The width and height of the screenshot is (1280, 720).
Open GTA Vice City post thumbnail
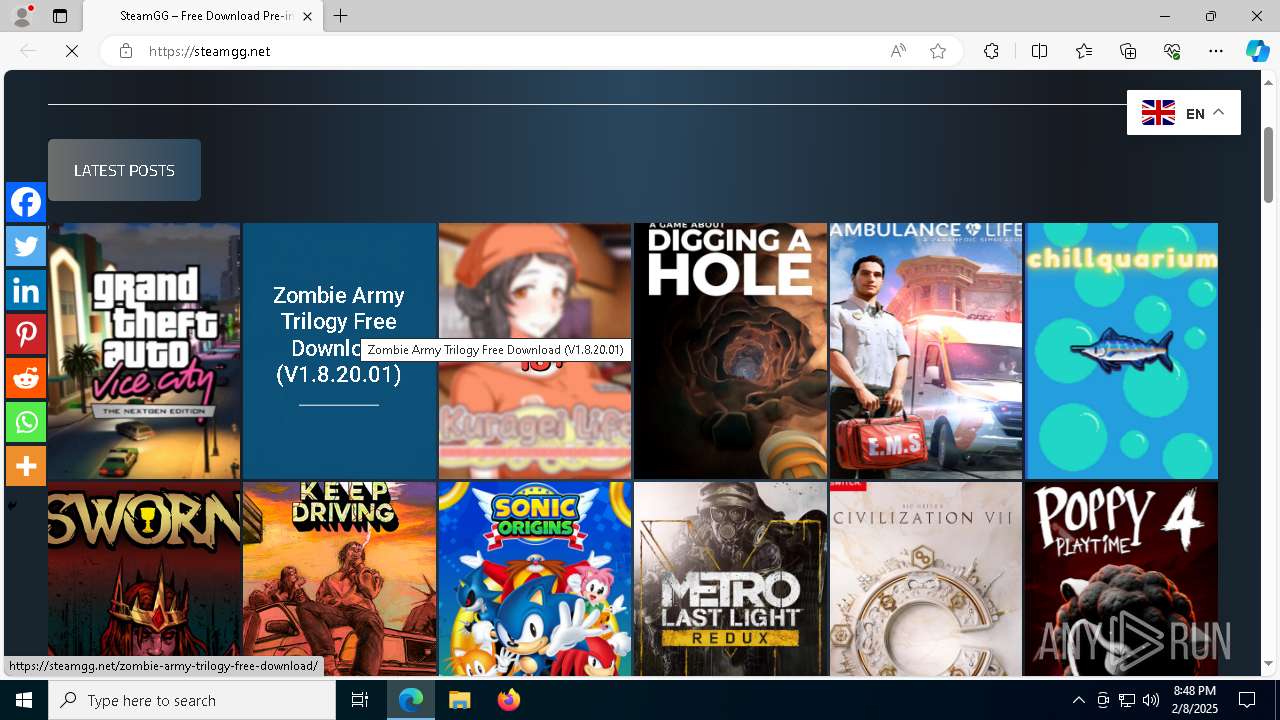pyautogui.click(x=144, y=351)
